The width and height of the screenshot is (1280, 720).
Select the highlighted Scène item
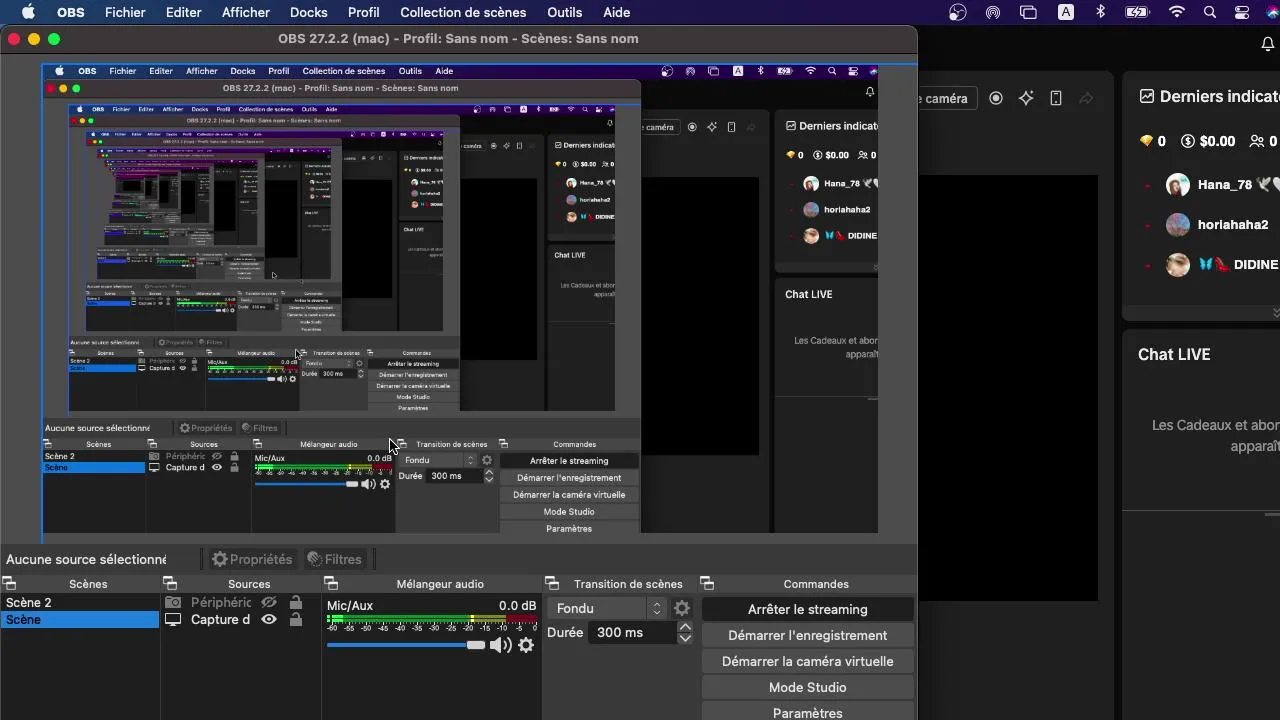click(x=80, y=620)
